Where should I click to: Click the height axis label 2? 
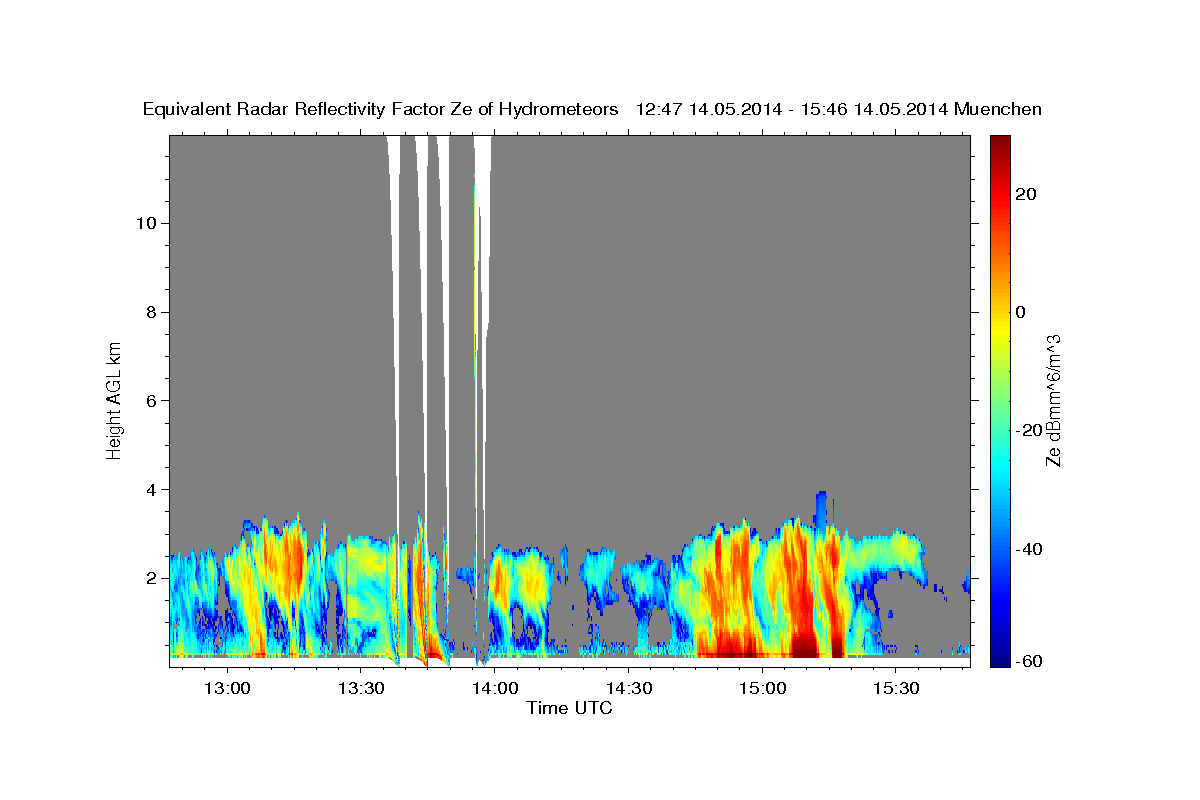point(150,578)
